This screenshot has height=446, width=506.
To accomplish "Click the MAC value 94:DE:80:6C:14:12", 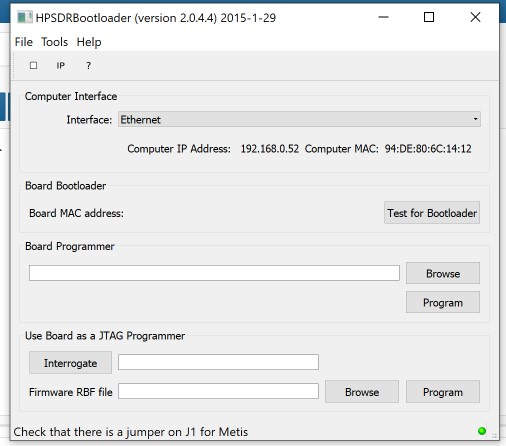I will point(428,149).
